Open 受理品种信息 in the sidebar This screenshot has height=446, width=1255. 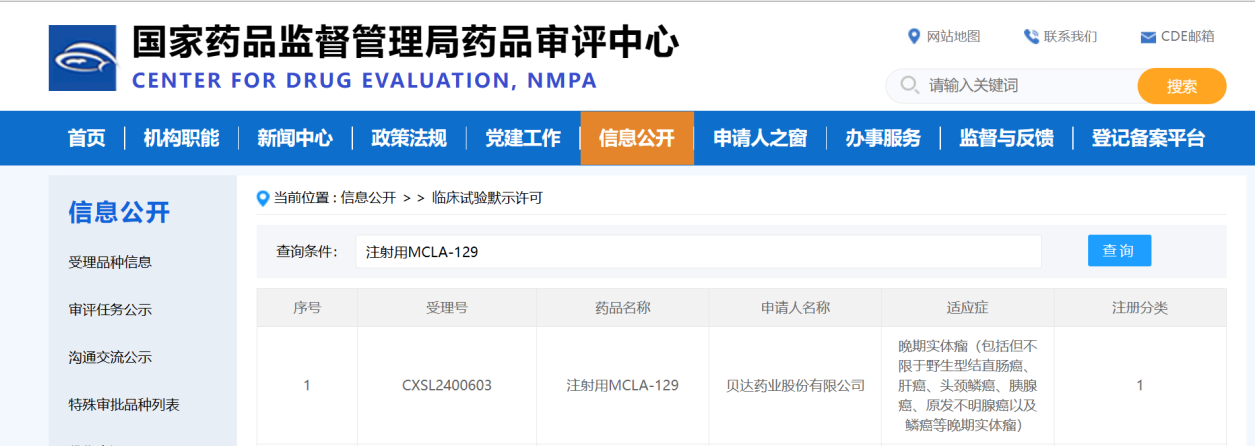click(x=110, y=262)
